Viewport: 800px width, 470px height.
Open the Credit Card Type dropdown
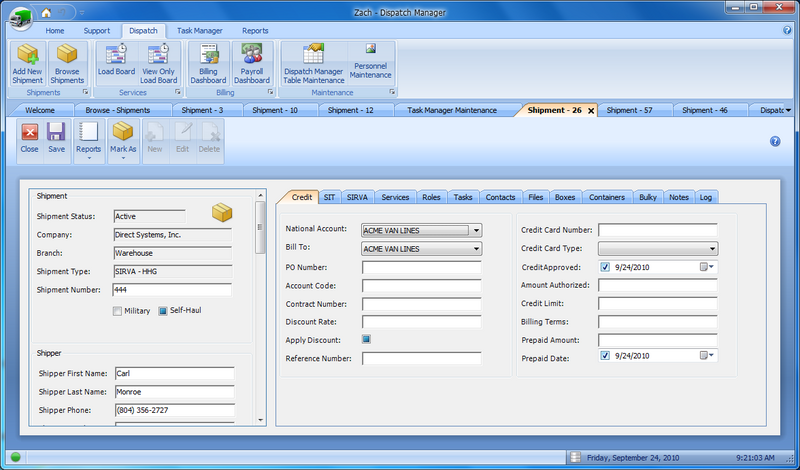[712, 249]
